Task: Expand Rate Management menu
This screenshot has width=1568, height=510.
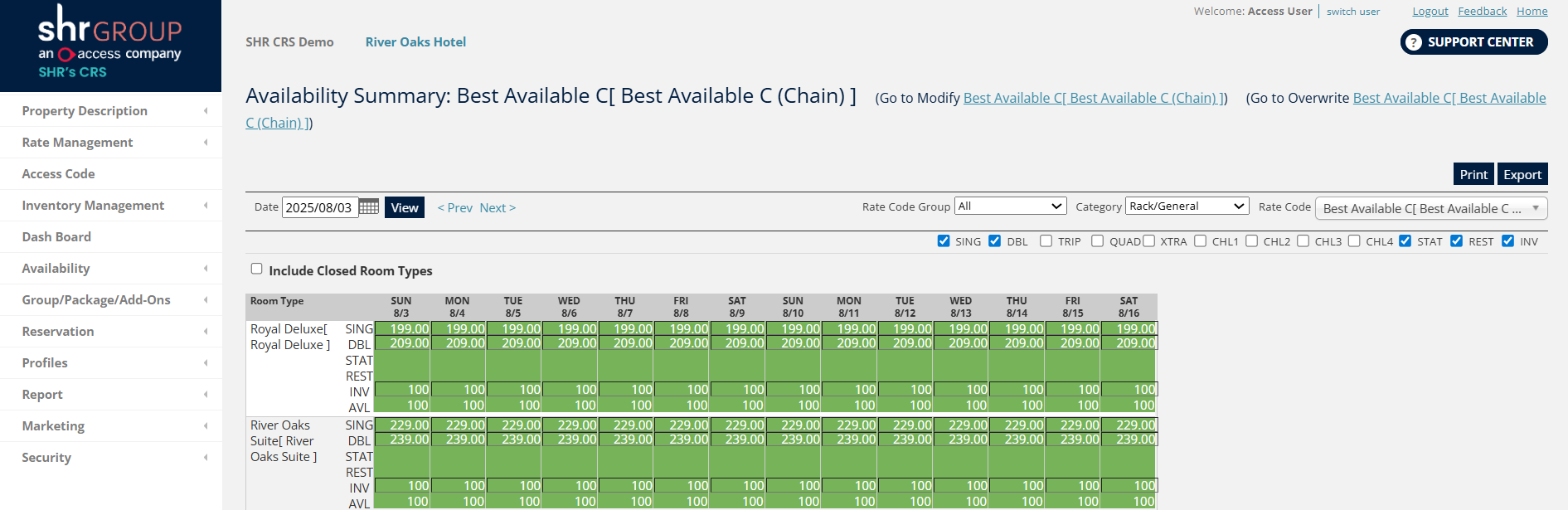Action: click(111, 143)
